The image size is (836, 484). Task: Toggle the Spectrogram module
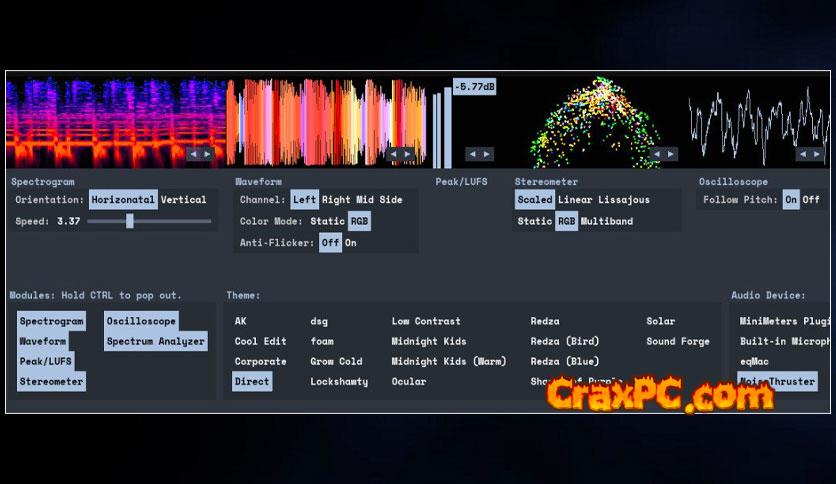pos(51,321)
